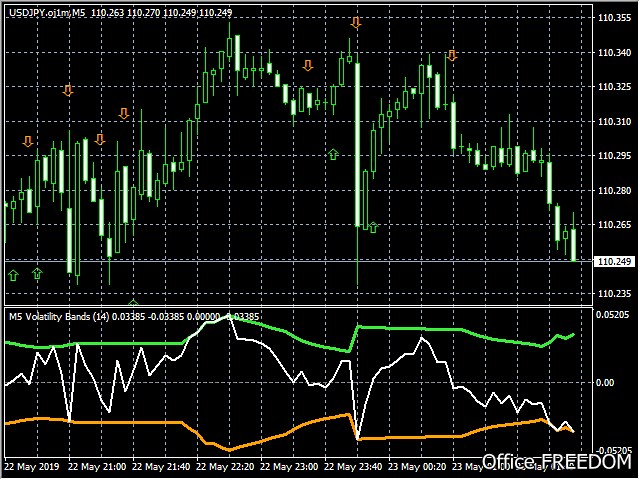This screenshot has height=480, width=640.
Task: Click the 22 May 21:00 time label
Action: point(97,467)
